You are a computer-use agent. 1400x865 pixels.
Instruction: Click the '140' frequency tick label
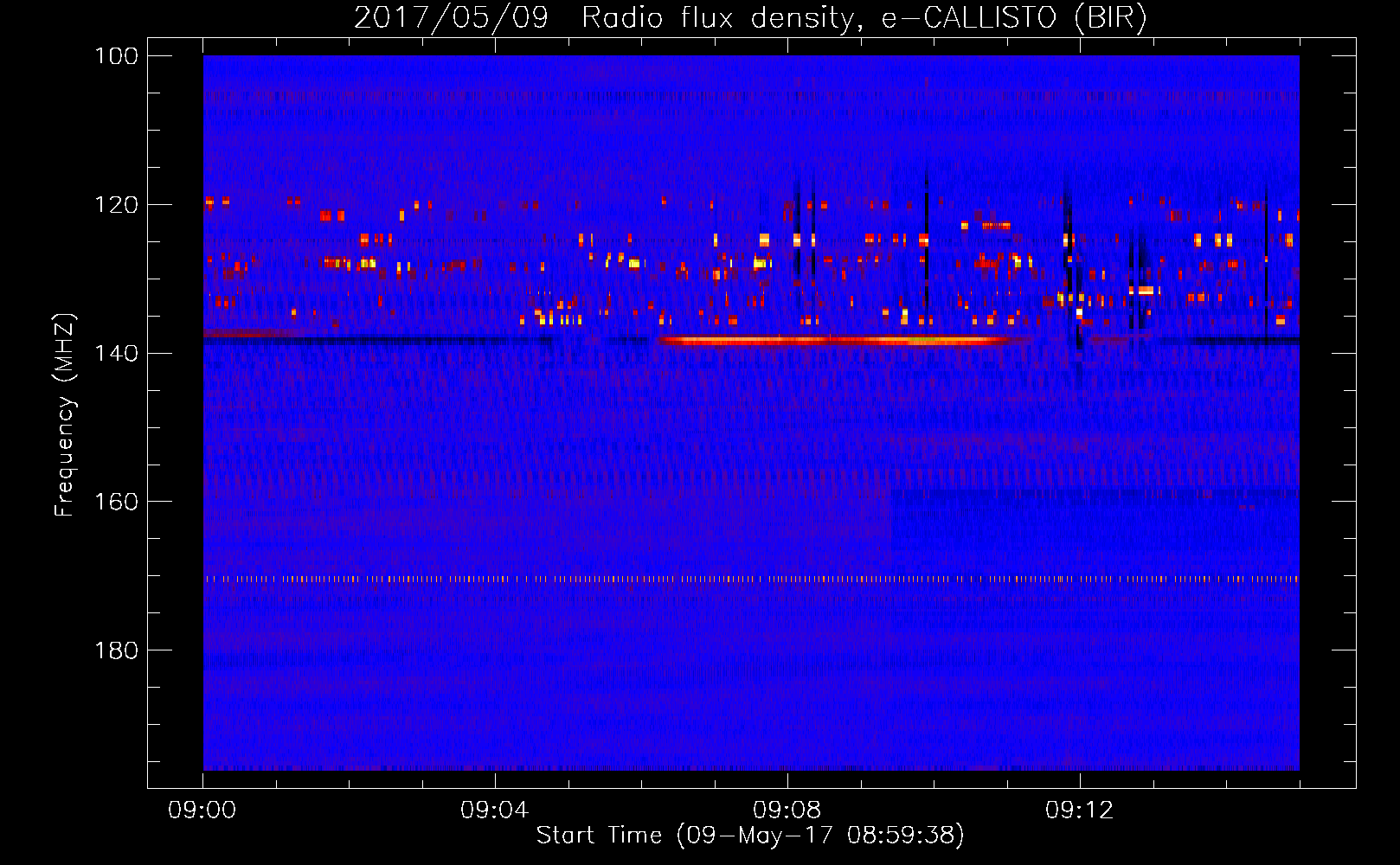116,353
